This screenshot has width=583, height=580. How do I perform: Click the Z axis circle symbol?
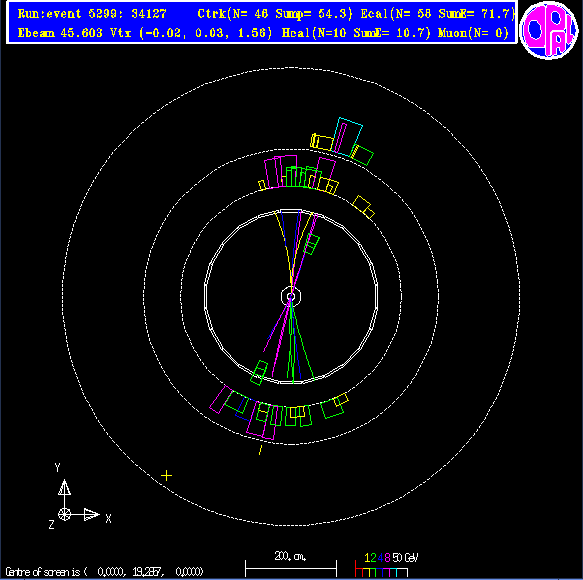[x=64, y=515]
